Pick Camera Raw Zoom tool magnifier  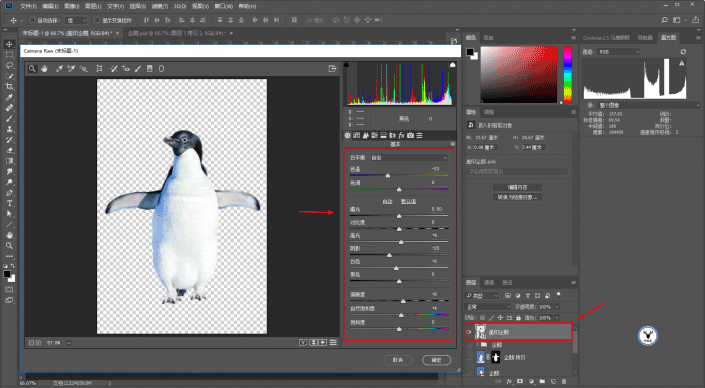(x=32, y=69)
